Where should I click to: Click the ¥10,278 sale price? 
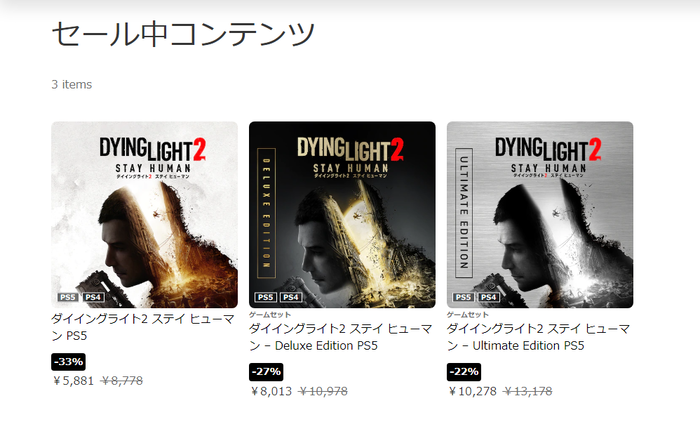[x=472, y=392]
